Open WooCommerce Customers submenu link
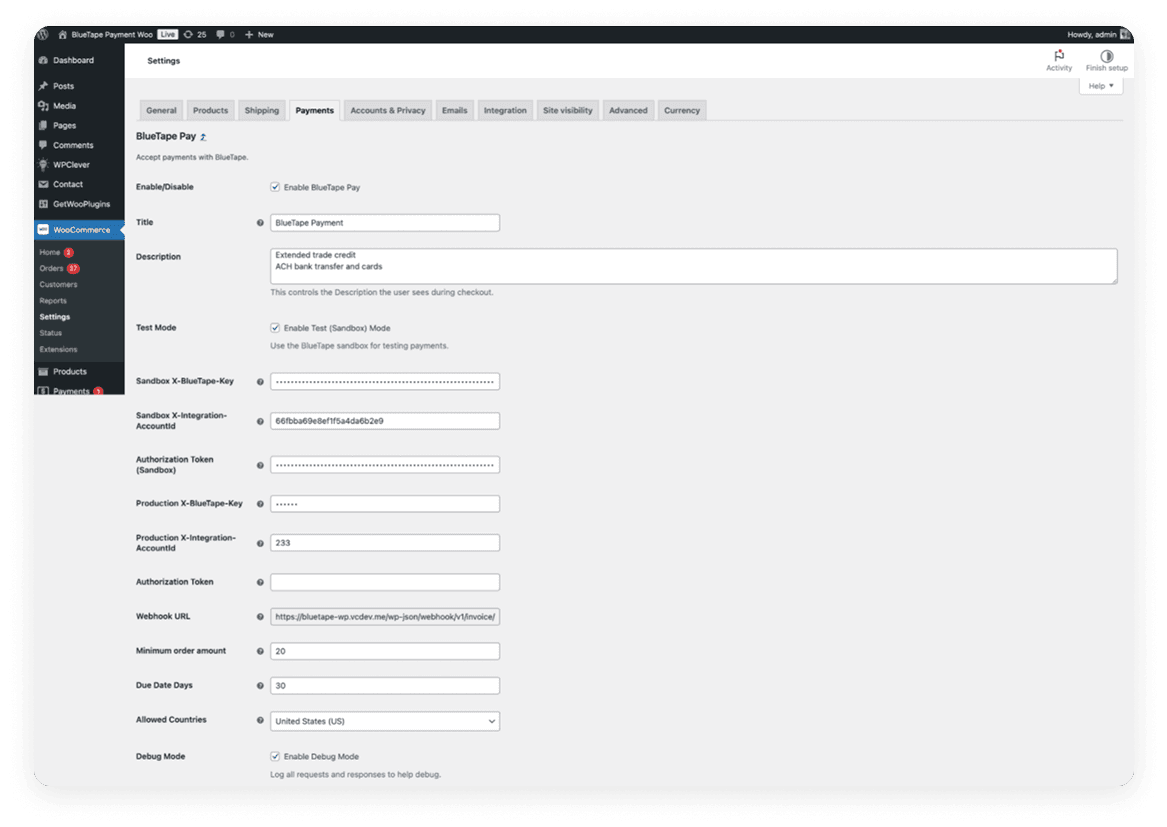The image size is (1167, 827). pos(58,284)
